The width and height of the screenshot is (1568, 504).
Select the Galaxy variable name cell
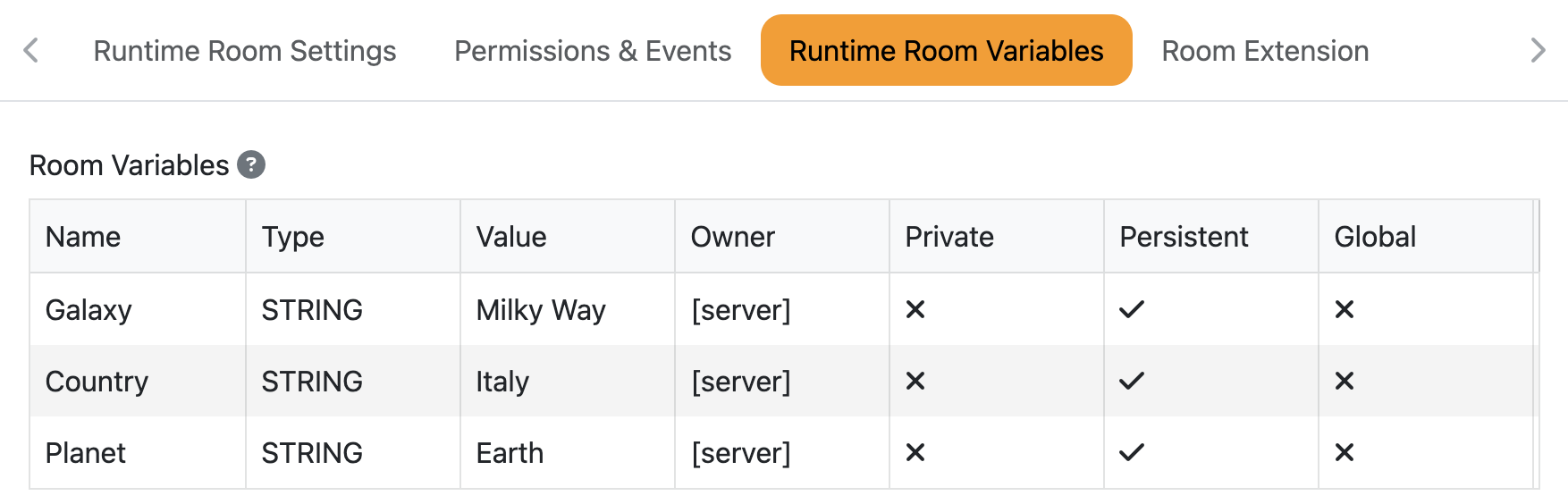(x=138, y=309)
